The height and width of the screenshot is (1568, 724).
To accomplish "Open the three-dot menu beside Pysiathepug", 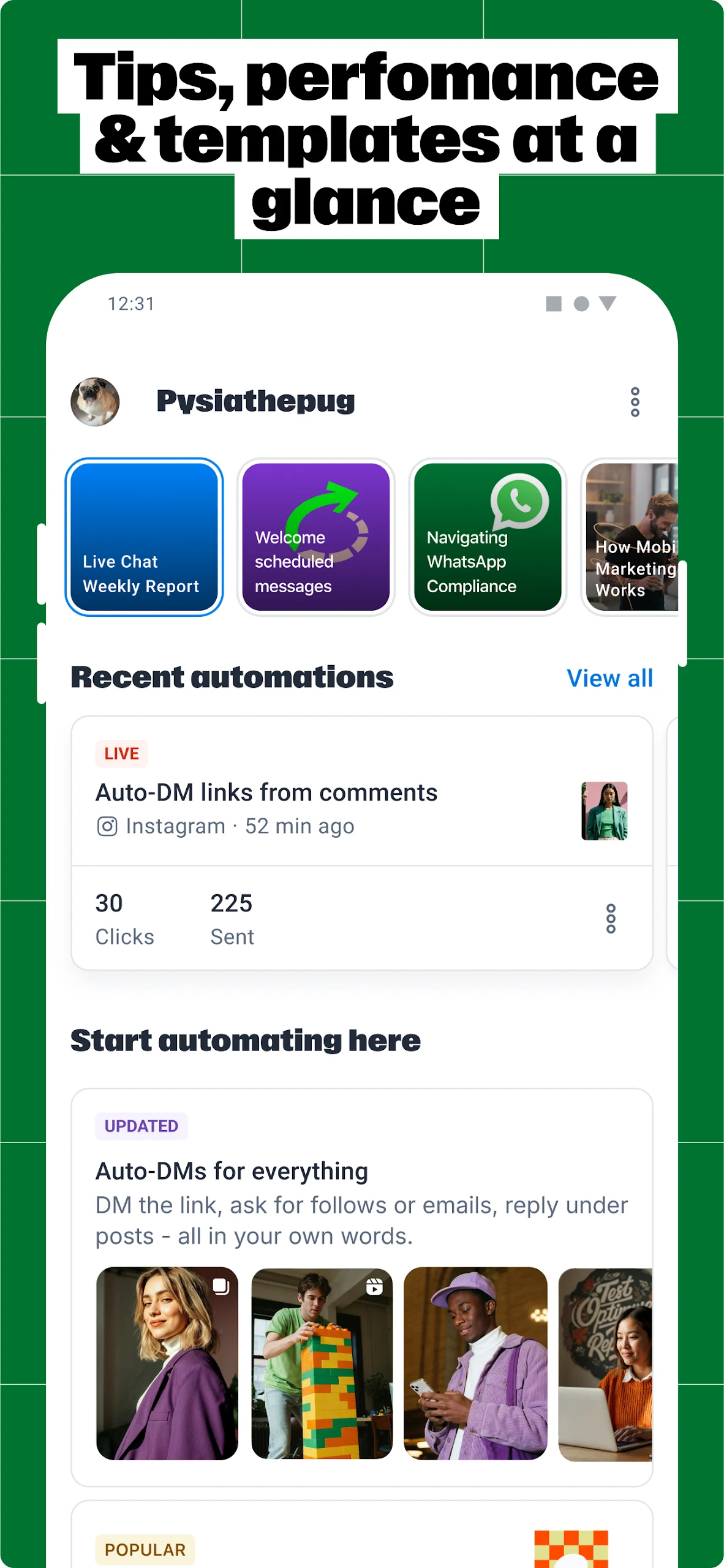I will [635, 402].
